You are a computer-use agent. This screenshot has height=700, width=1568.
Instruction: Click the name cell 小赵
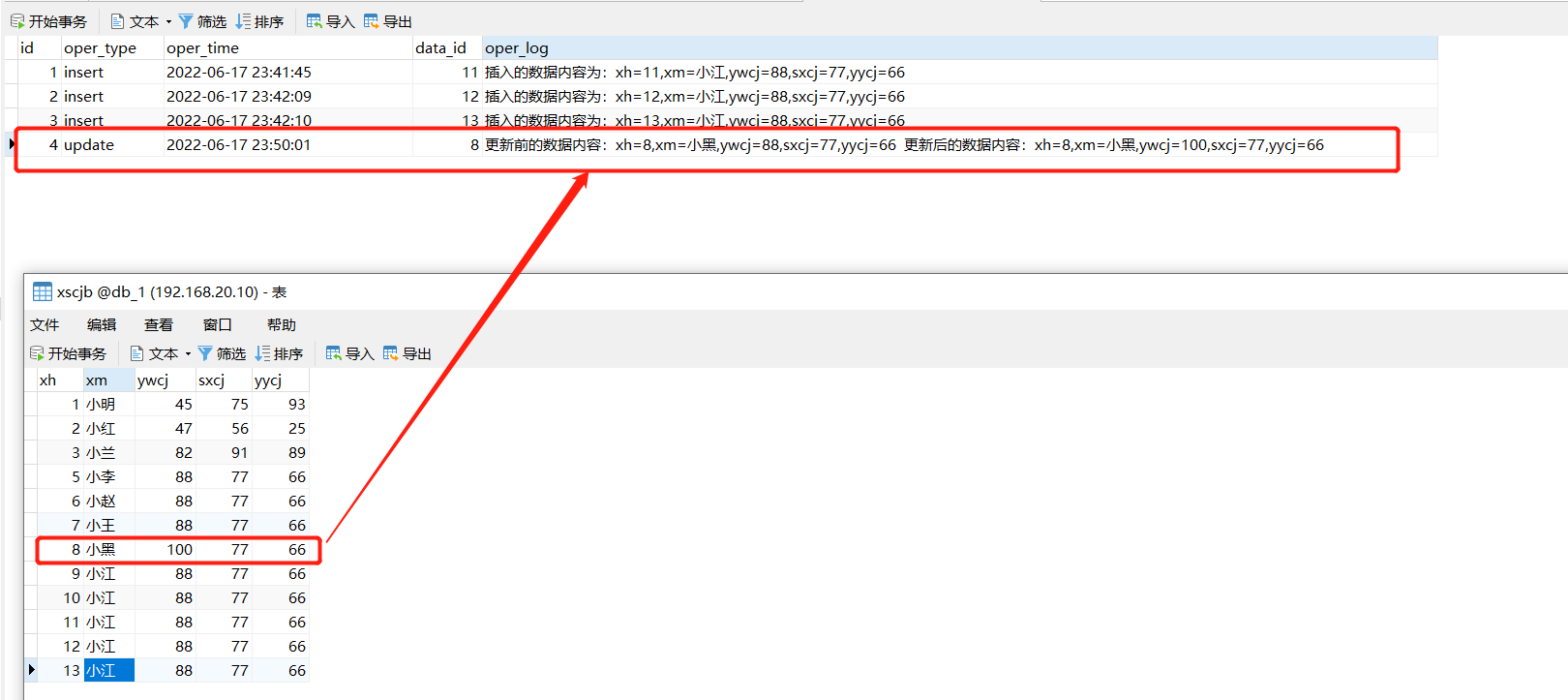tap(109, 502)
